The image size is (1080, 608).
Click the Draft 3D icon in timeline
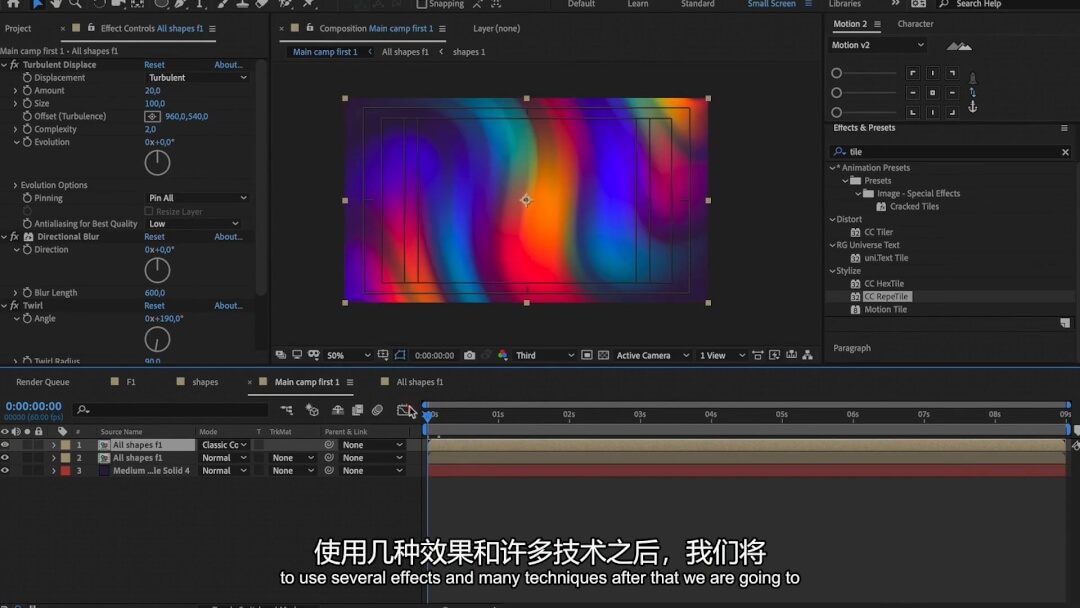click(312, 410)
